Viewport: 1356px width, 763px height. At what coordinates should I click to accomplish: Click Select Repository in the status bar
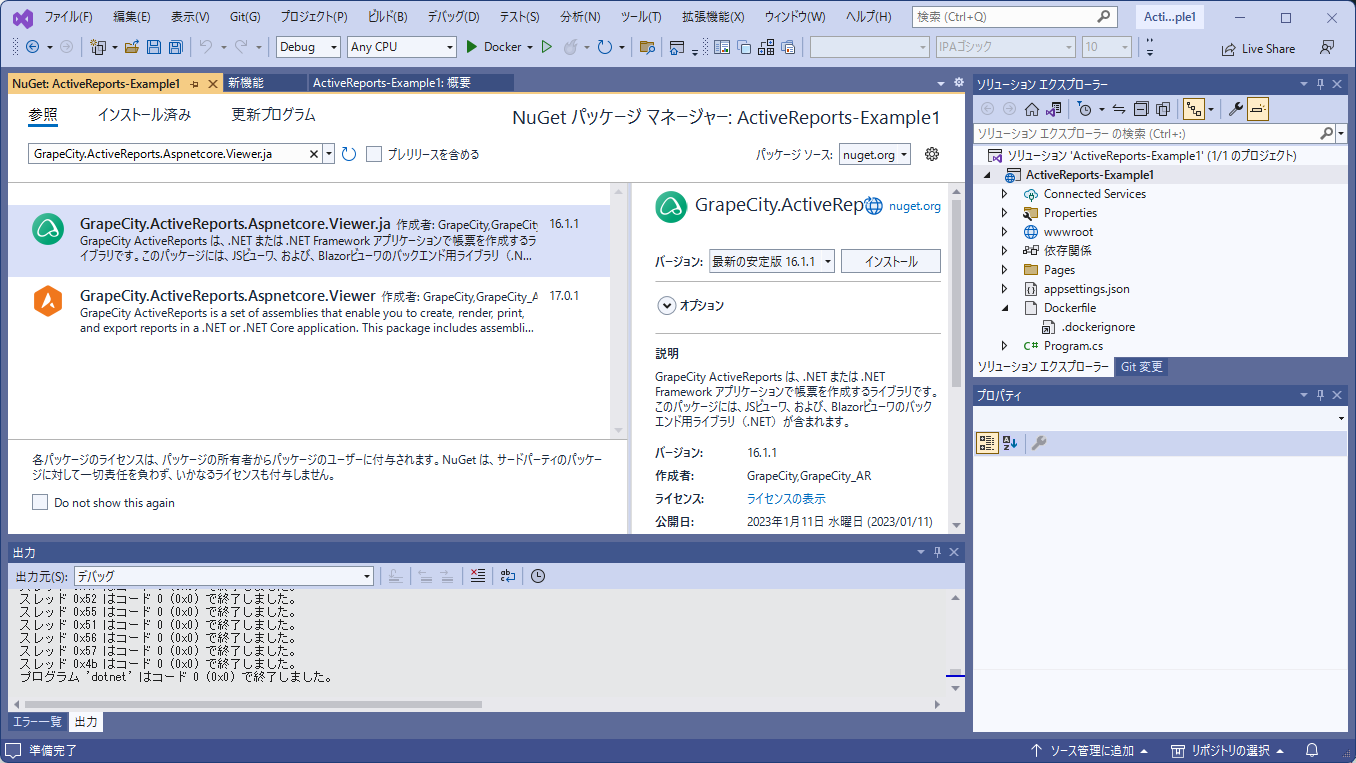pyautogui.click(x=1227, y=750)
